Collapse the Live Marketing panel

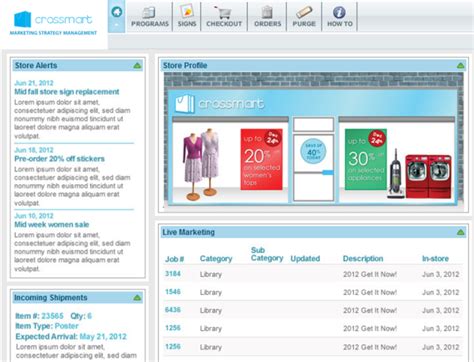(x=461, y=232)
